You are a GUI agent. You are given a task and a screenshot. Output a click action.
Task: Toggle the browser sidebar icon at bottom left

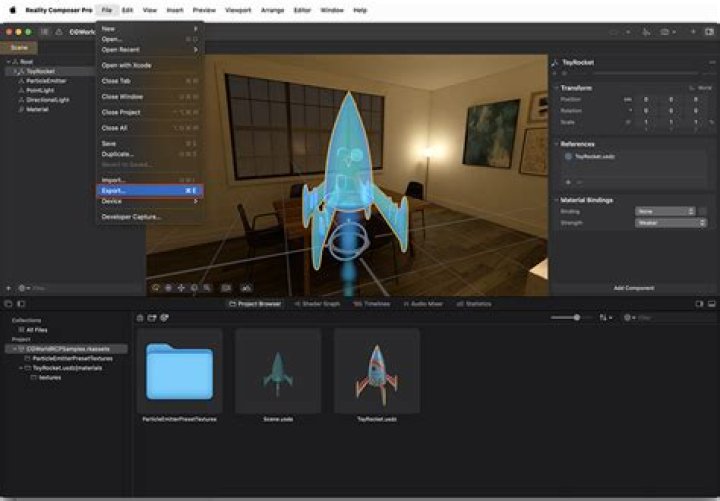pos(21,304)
